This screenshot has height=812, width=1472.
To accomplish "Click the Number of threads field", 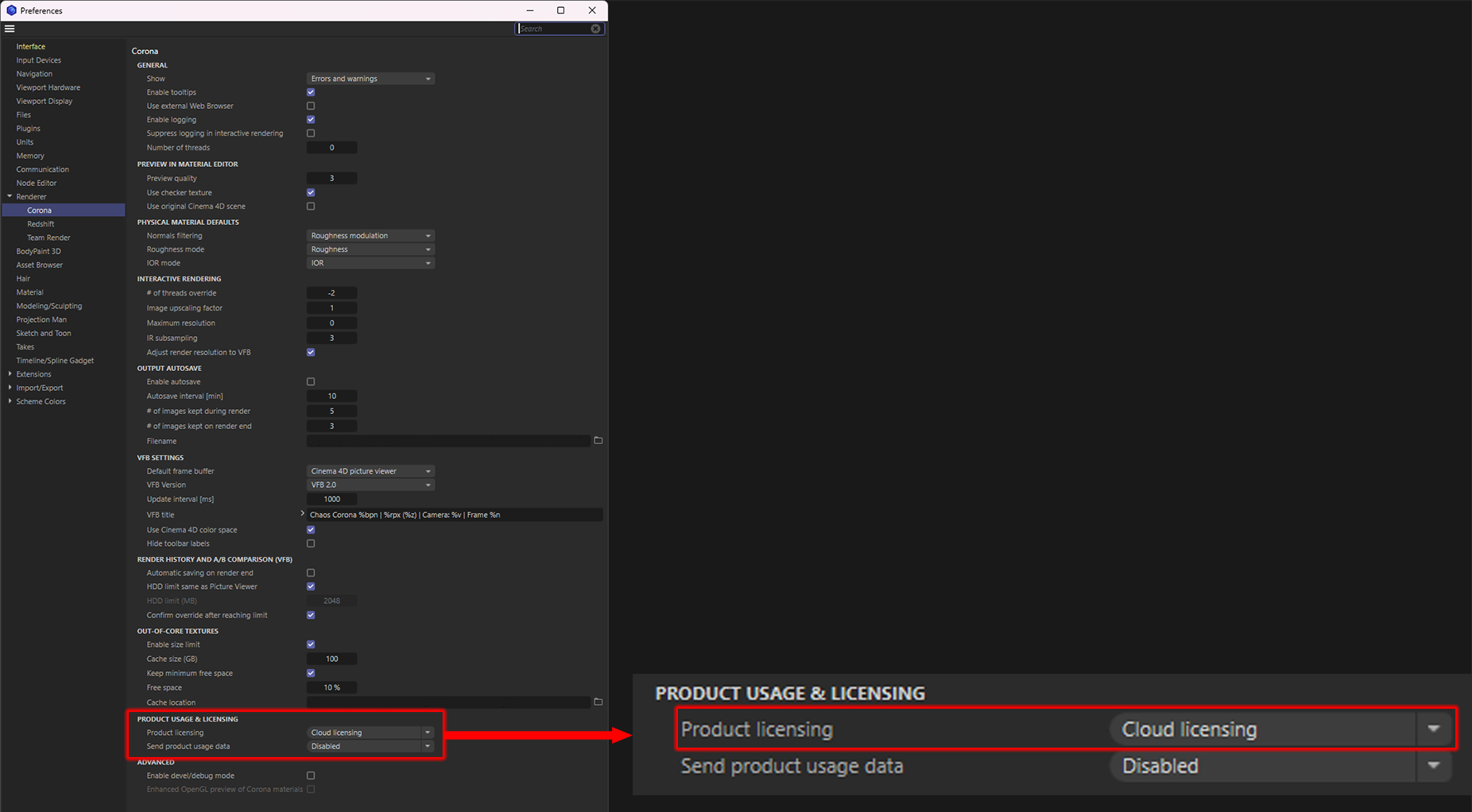I will (x=331, y=148).
